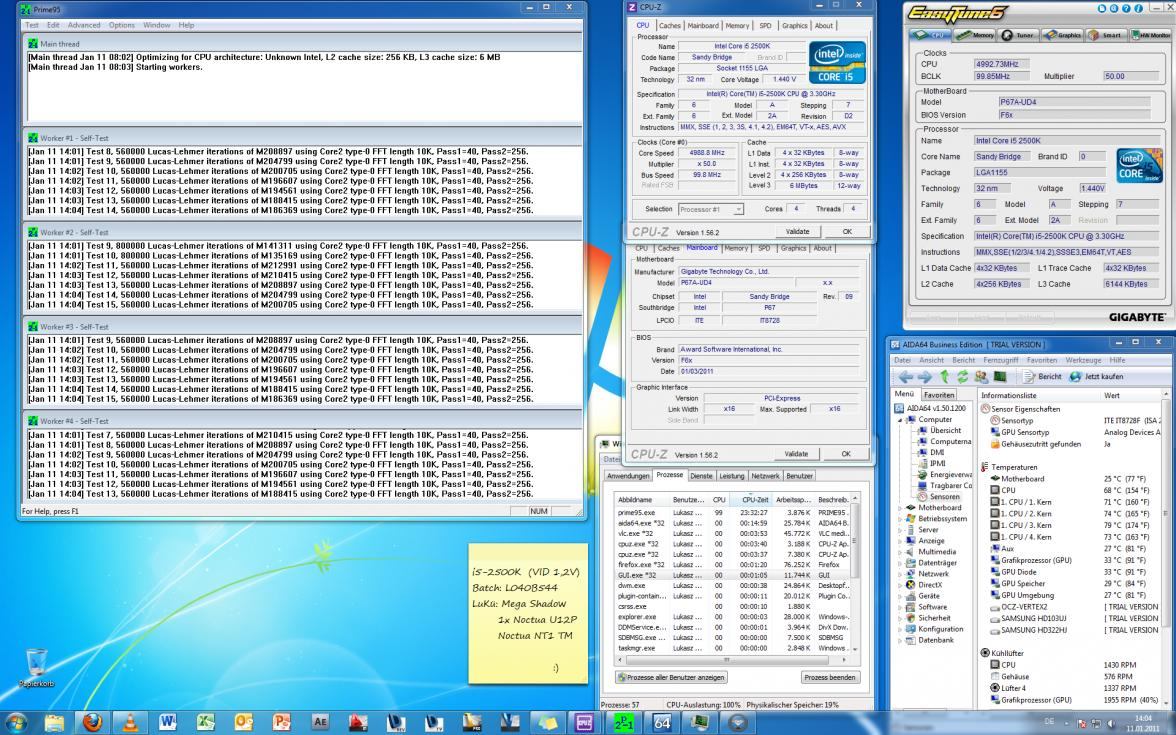Expand the Server node in AIDA64 tree

900,530
